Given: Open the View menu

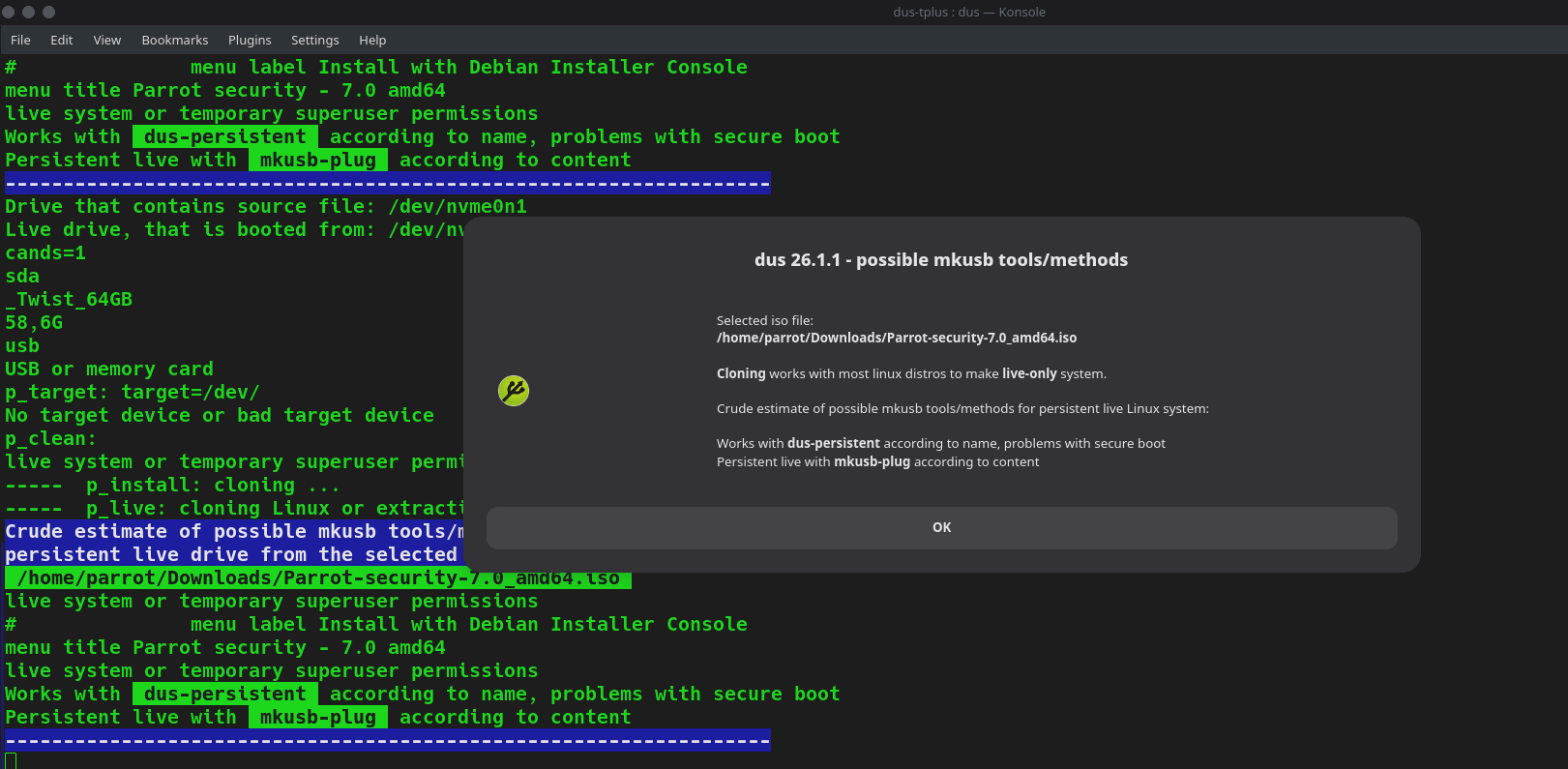Looking at the screenshot, I should coord(107,40).
